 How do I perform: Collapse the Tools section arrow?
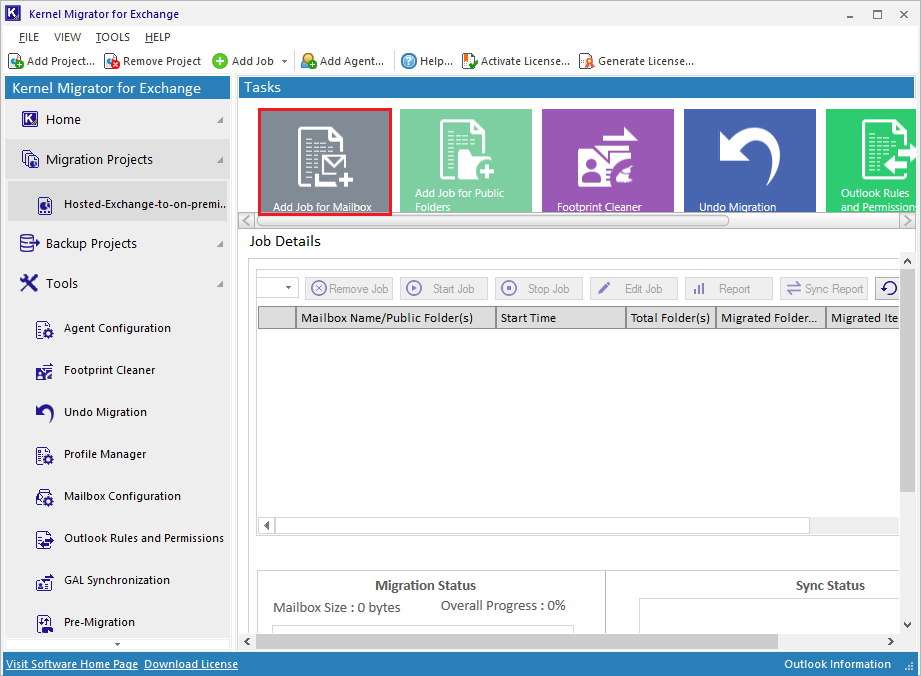click(x=220, y=284)
